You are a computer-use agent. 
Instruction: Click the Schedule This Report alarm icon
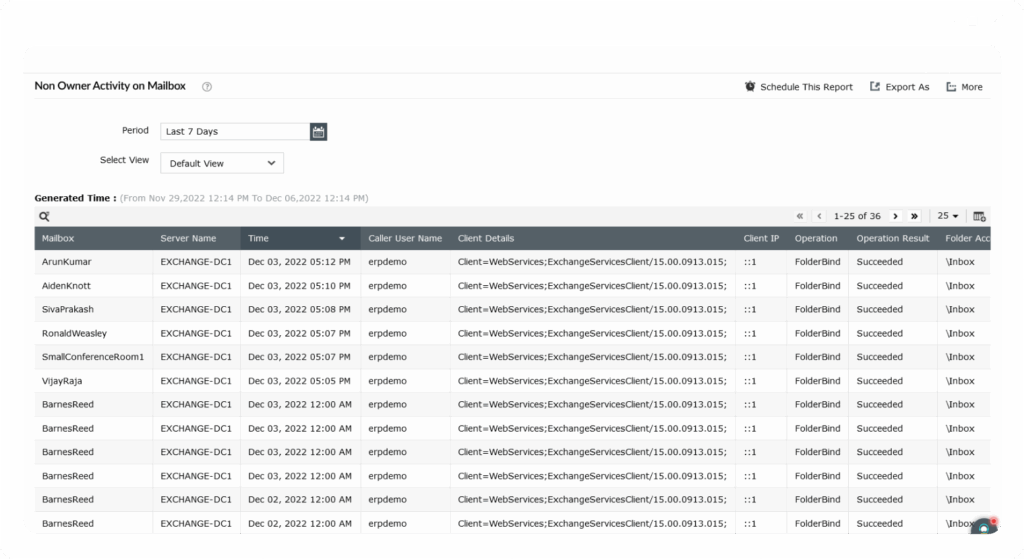tap(750, 86)
